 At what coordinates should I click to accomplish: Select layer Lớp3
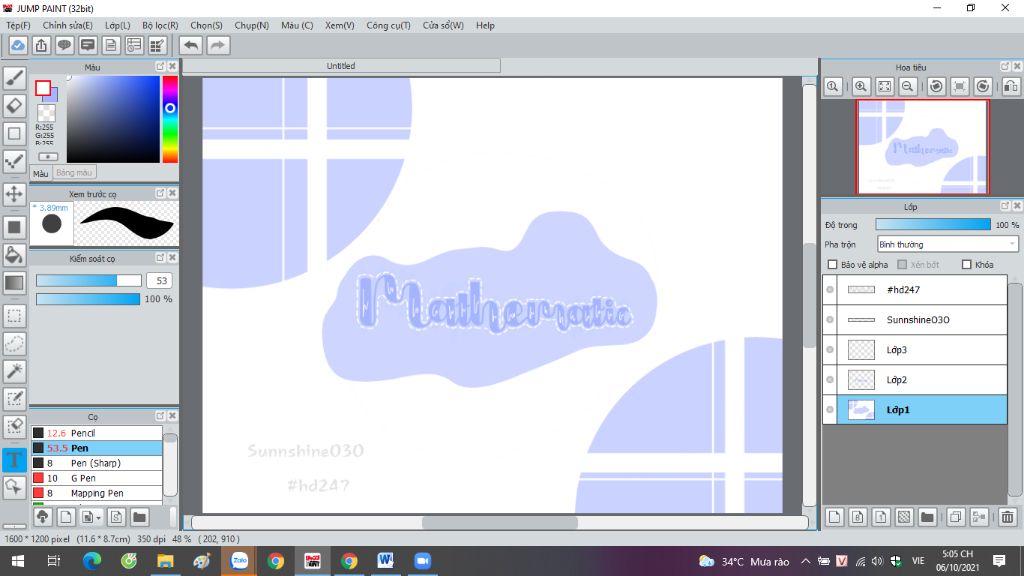tap(922, 349)
